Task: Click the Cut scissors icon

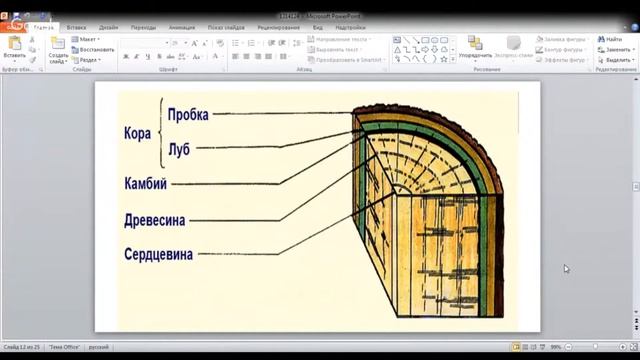Action: [x=32, y=40]
